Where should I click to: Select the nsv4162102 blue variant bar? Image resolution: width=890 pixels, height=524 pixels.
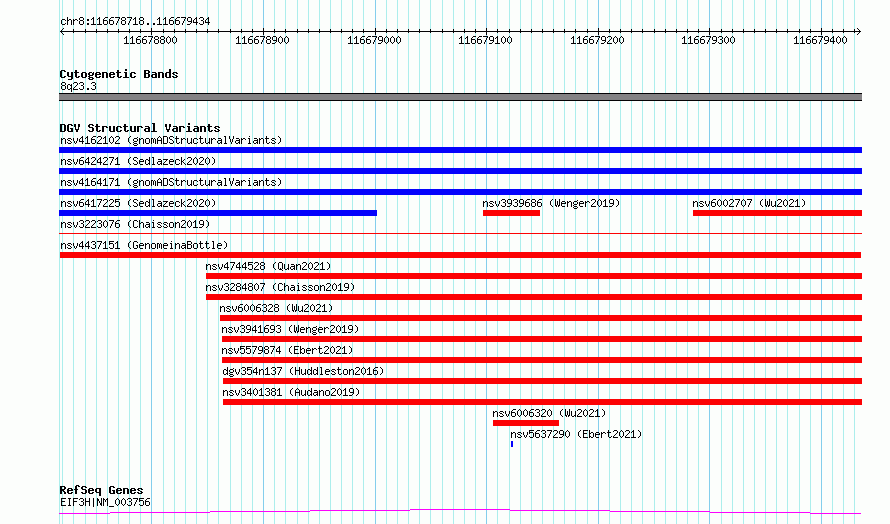click(x=460, y=150)
